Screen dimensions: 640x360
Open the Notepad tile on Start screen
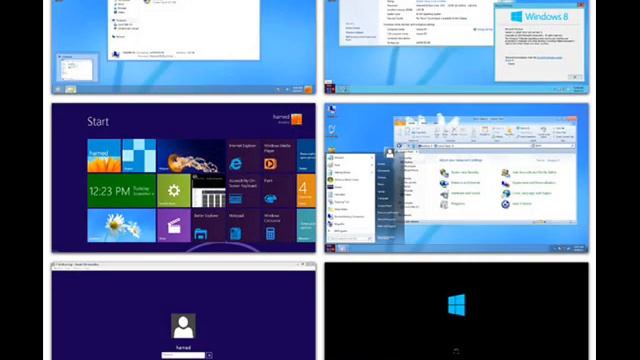tap(243, 226)
